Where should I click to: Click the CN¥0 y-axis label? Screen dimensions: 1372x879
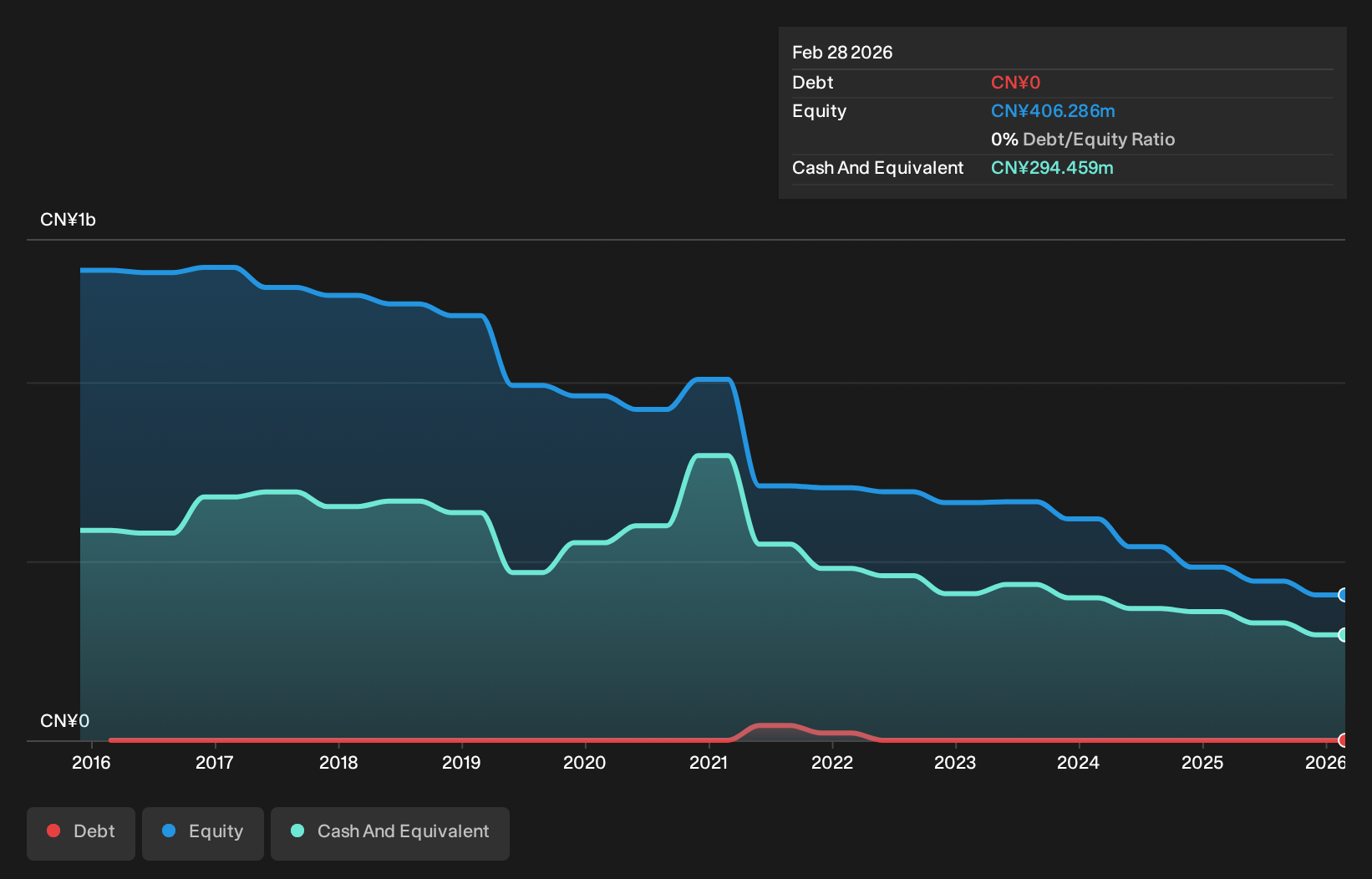(64, 721)
